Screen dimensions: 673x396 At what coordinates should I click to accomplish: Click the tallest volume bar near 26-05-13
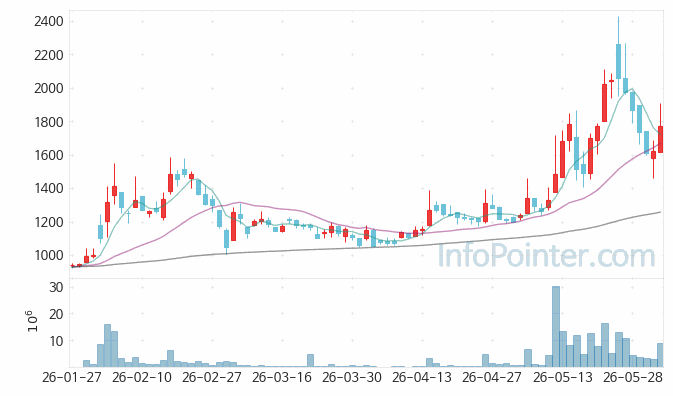(556, 327)
